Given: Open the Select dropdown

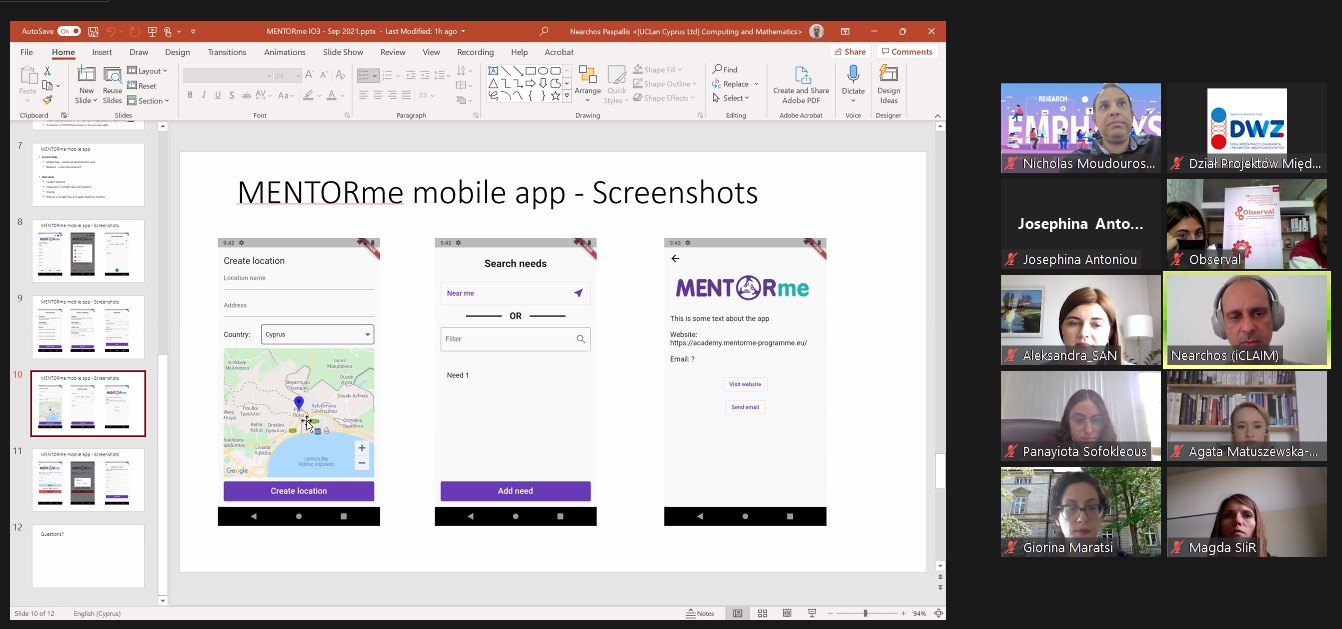Looking at the screenshot, I should coord(732,98).
